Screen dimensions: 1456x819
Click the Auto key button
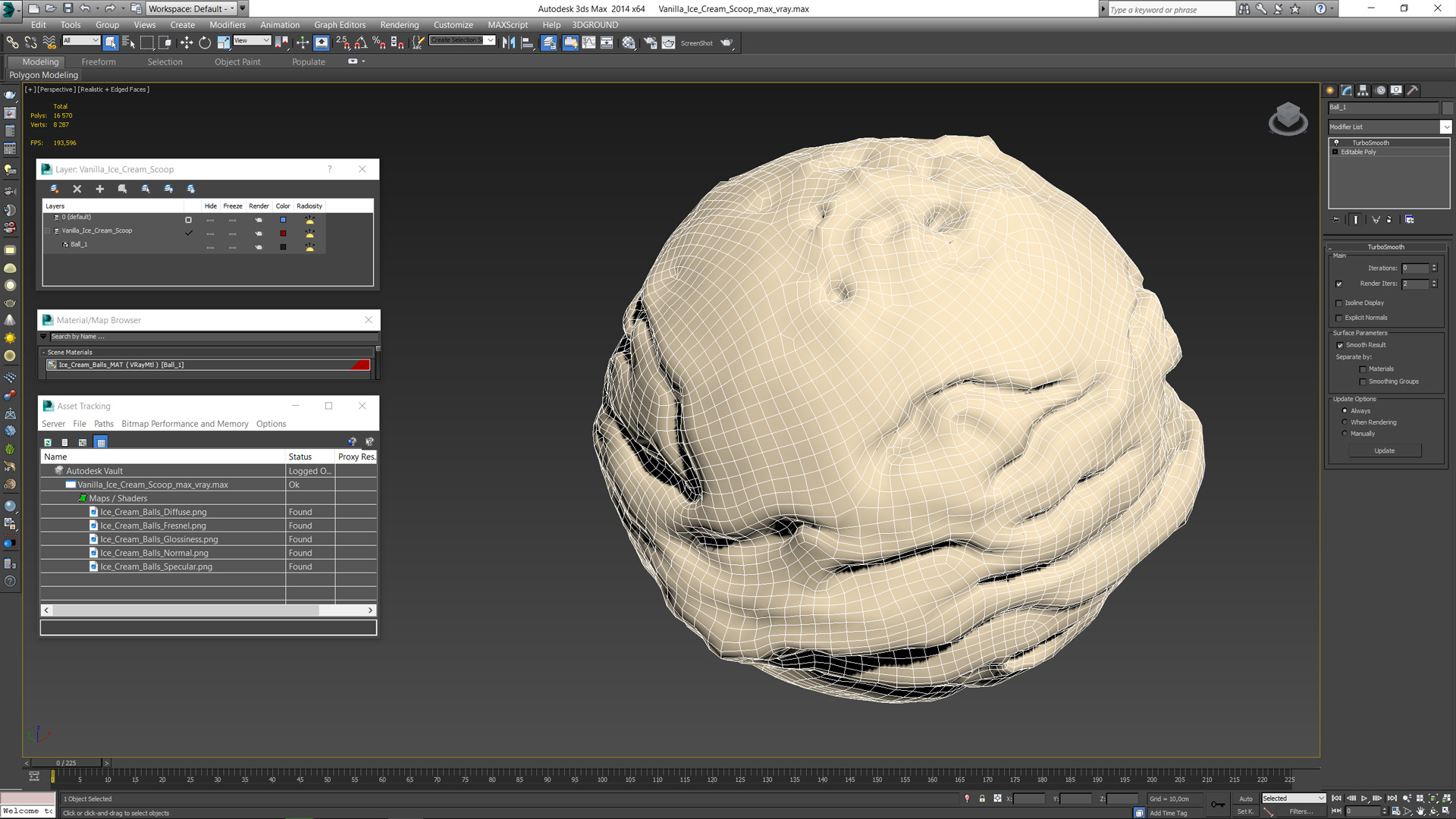1246,799
